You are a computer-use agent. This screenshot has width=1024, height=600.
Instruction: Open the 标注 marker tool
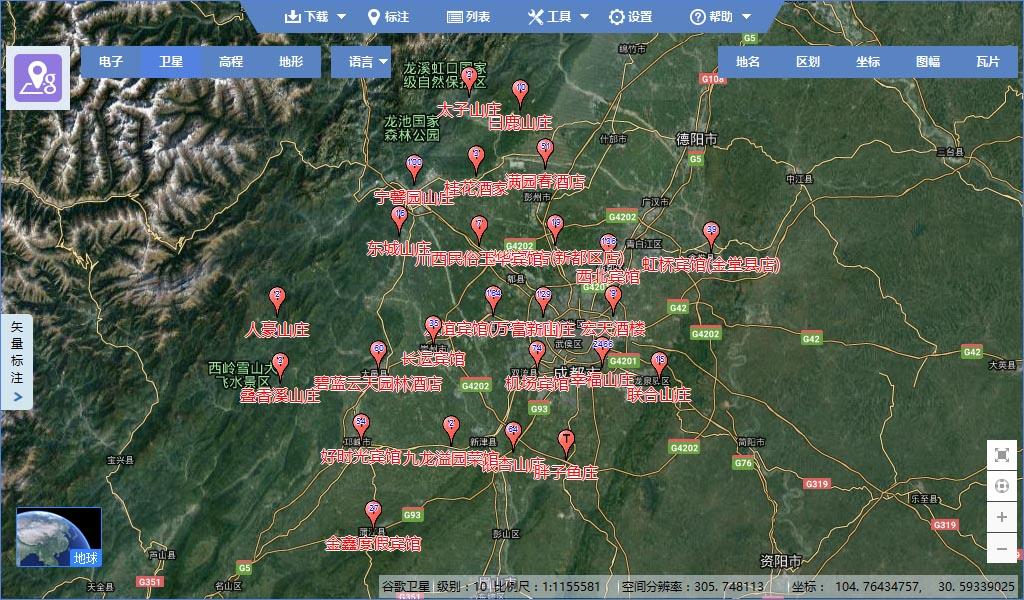(x=388, y=17)
